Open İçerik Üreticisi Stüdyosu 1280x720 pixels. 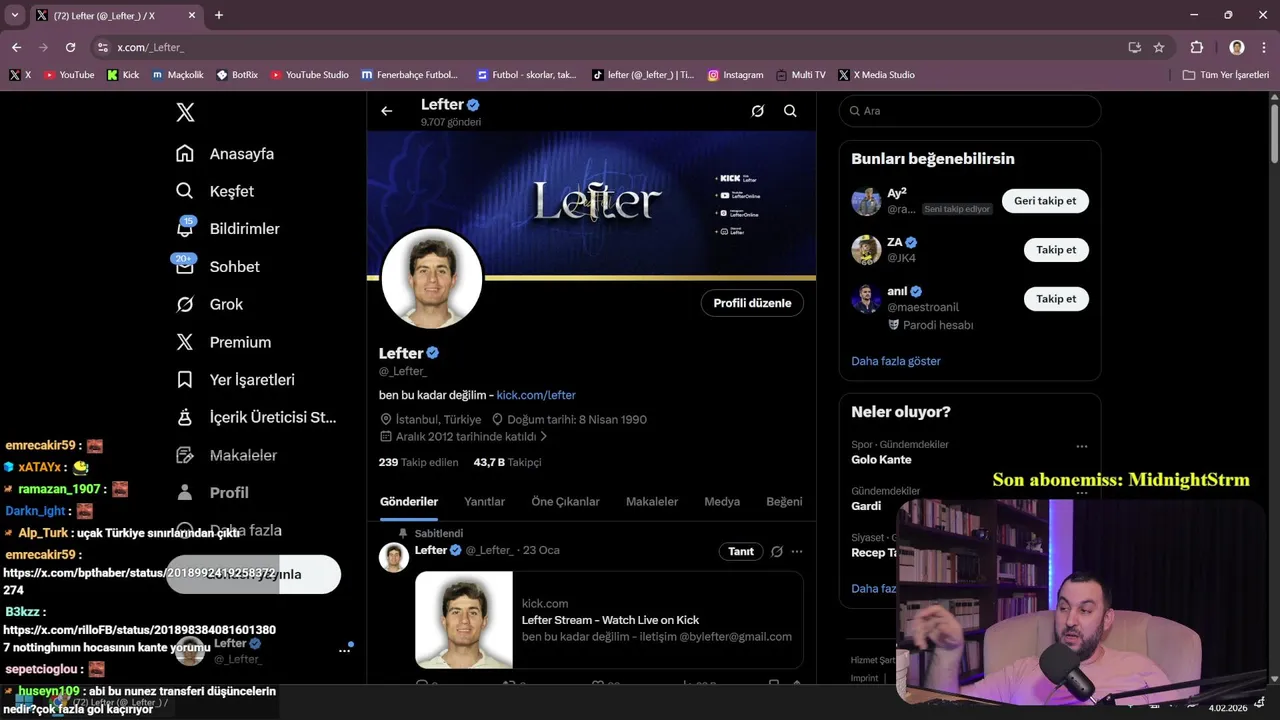(256, 417)
